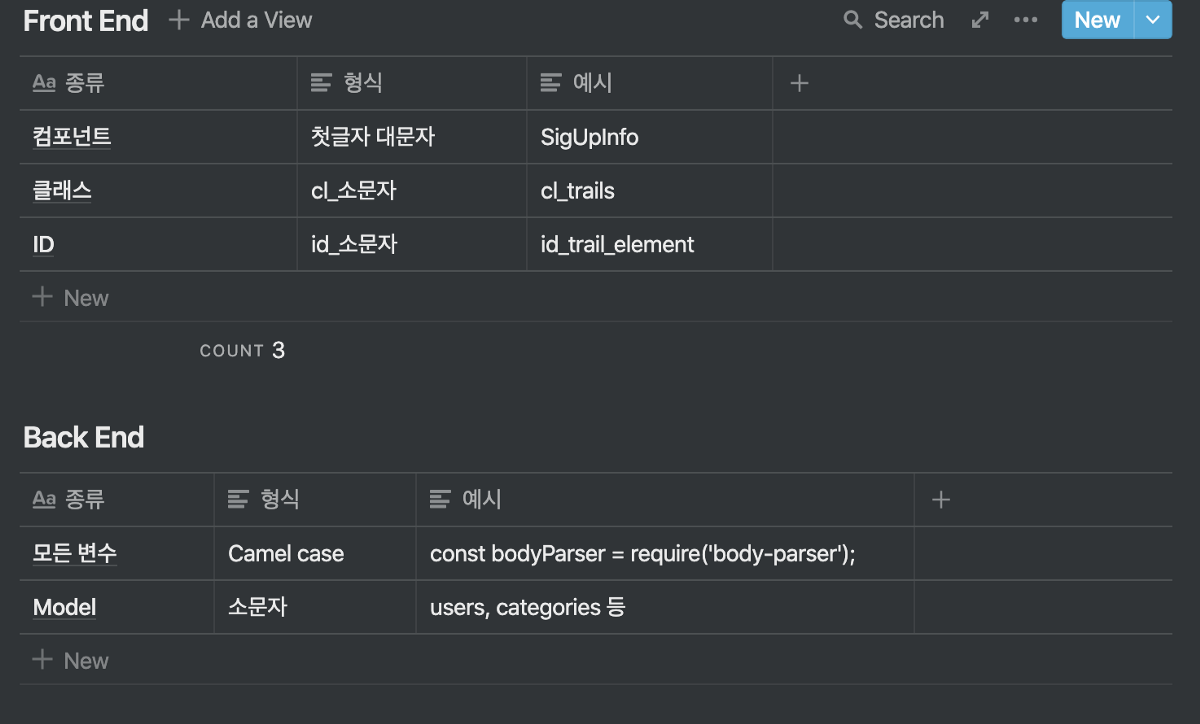
Task: Add a row with + New under Back End
Action: 72,660
